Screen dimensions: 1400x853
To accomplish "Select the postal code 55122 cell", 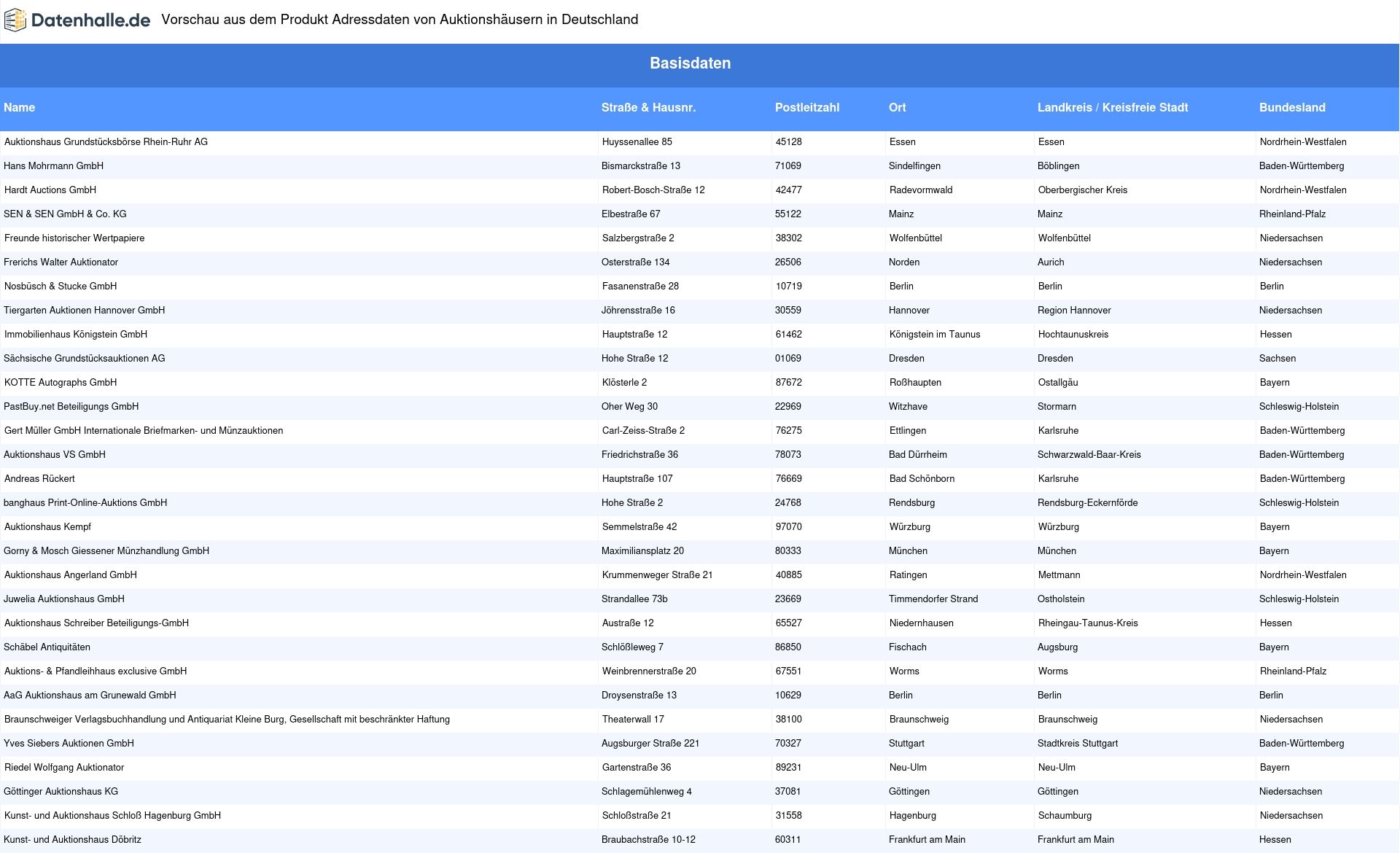I will pos(788,214).
